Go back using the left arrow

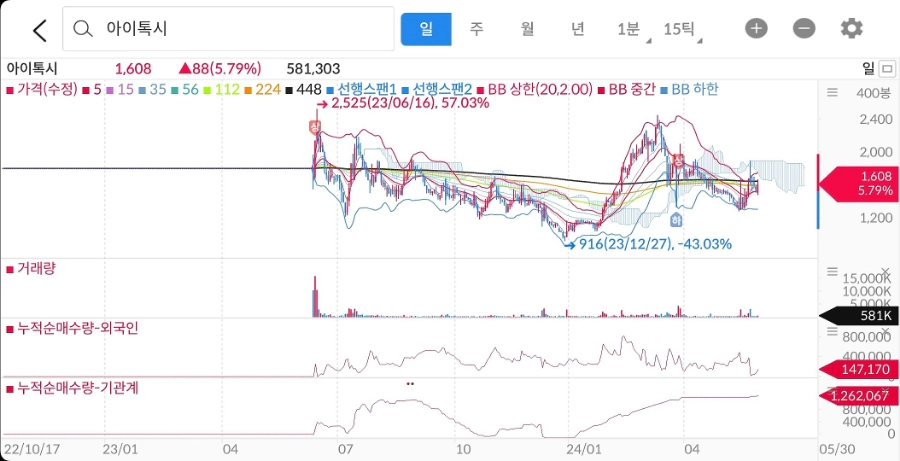pos(40,30)
